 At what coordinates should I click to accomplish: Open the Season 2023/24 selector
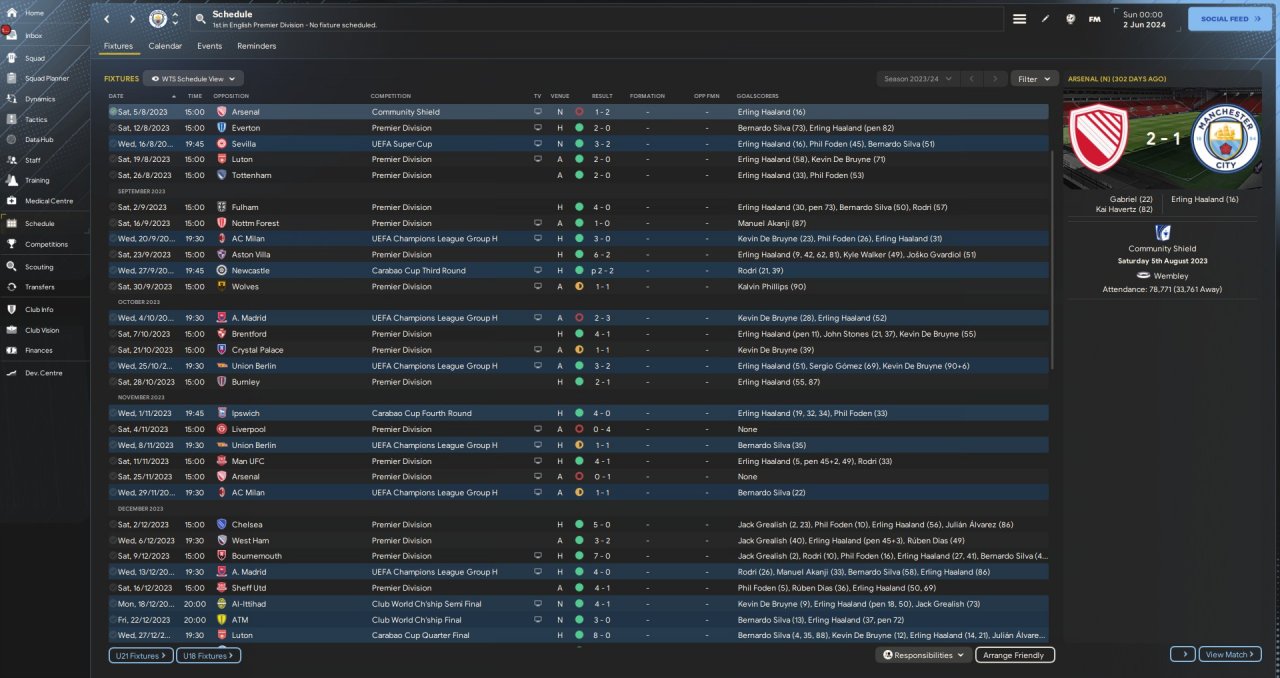(x=917, y=78)
